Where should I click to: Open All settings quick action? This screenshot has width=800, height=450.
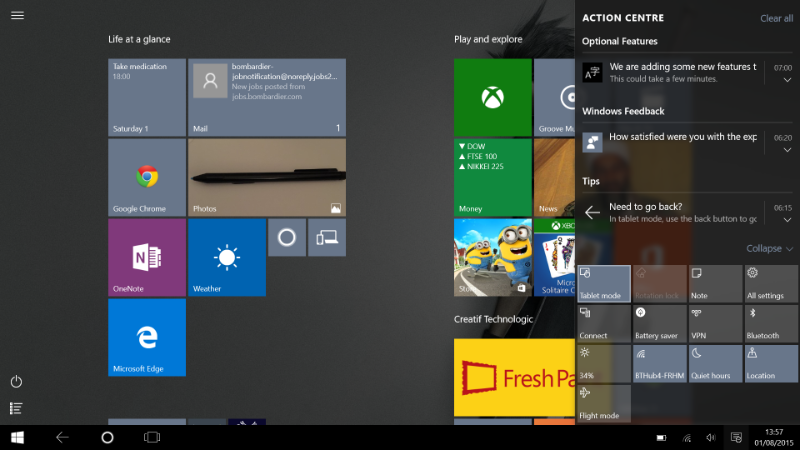pos(771,284)
